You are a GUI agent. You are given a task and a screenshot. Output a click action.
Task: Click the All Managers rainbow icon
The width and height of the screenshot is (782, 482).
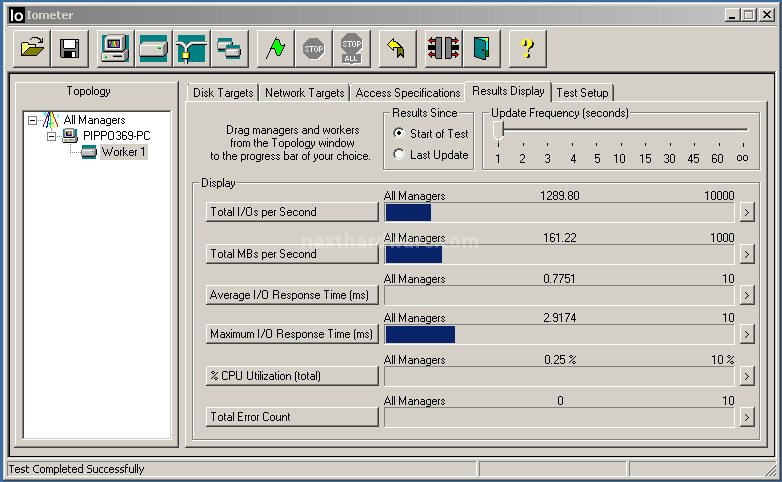(x=51, y=120)
